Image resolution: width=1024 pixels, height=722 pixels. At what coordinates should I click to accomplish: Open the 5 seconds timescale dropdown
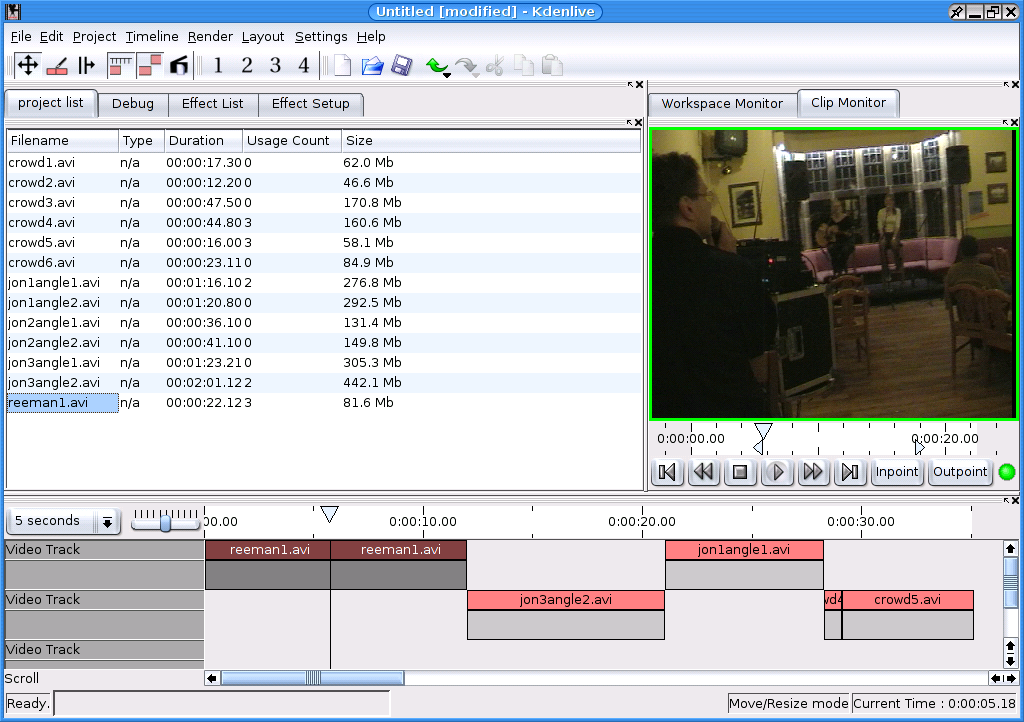107,521
